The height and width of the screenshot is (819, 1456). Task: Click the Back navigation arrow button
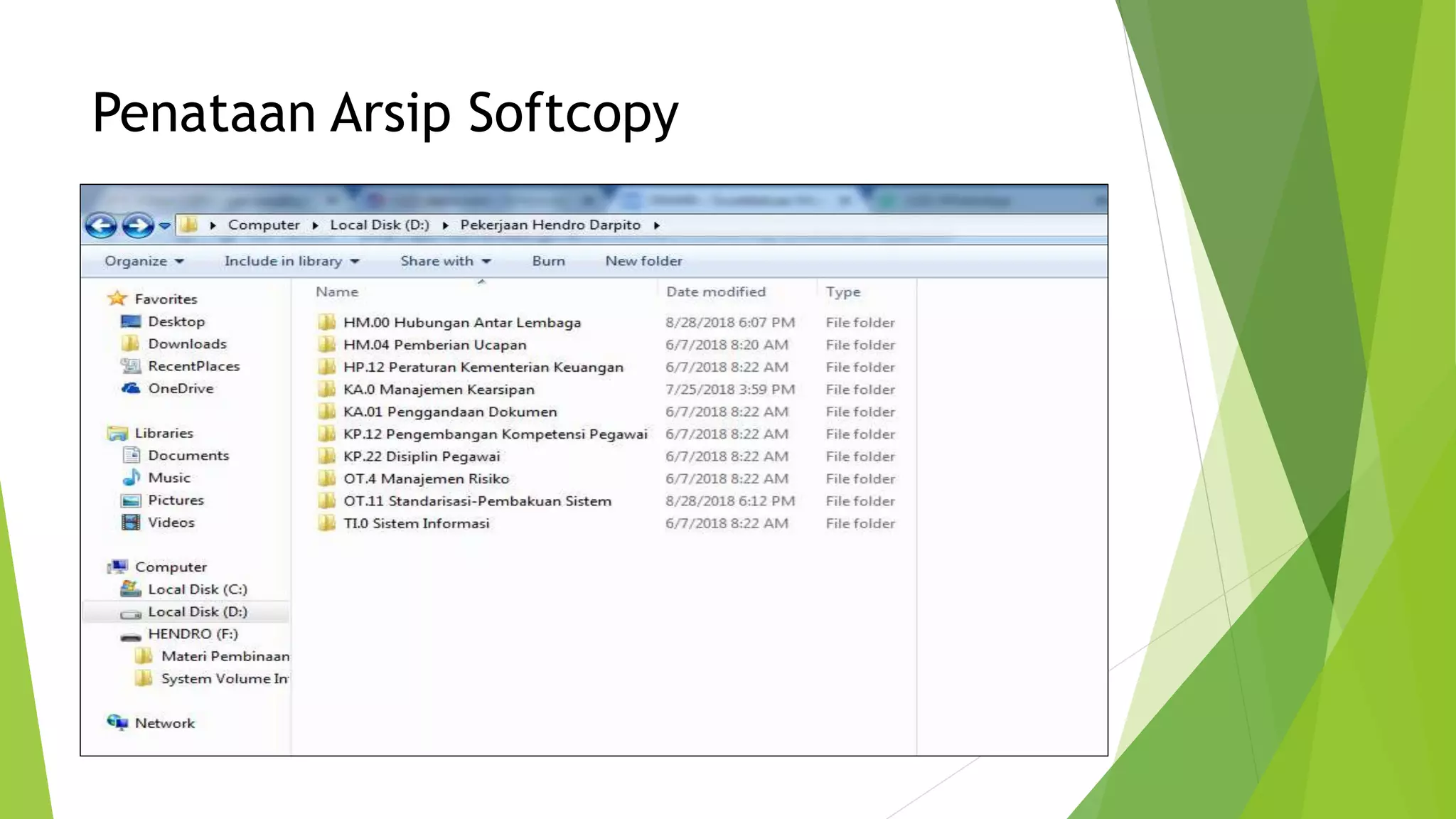(x=101, y=225)
